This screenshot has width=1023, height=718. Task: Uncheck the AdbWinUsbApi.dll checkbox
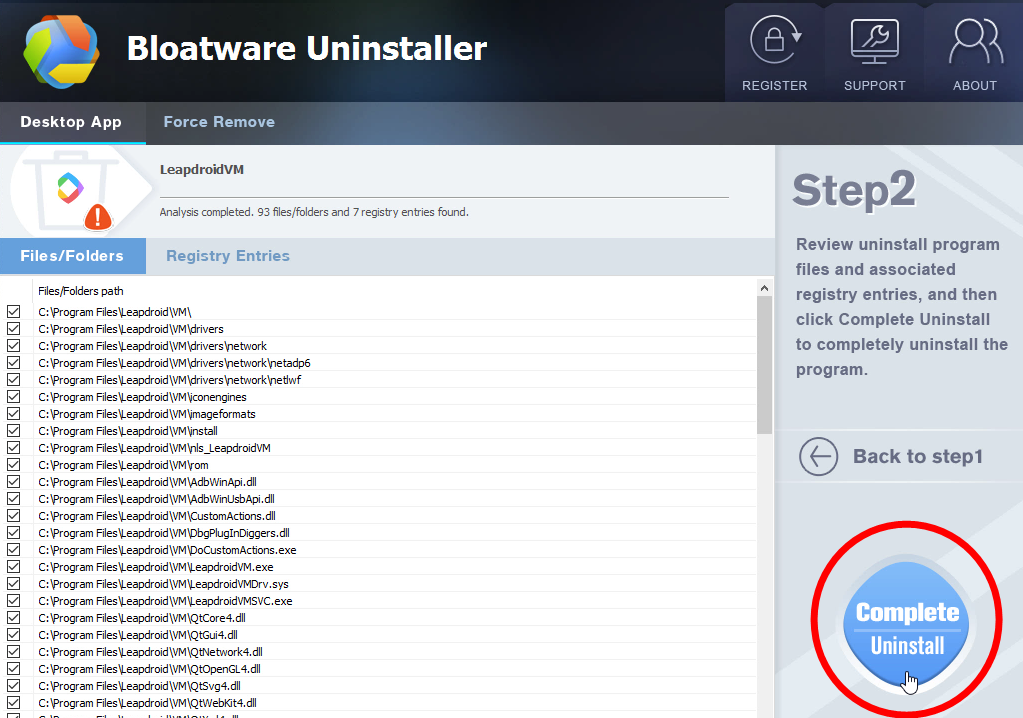(14, 499)
